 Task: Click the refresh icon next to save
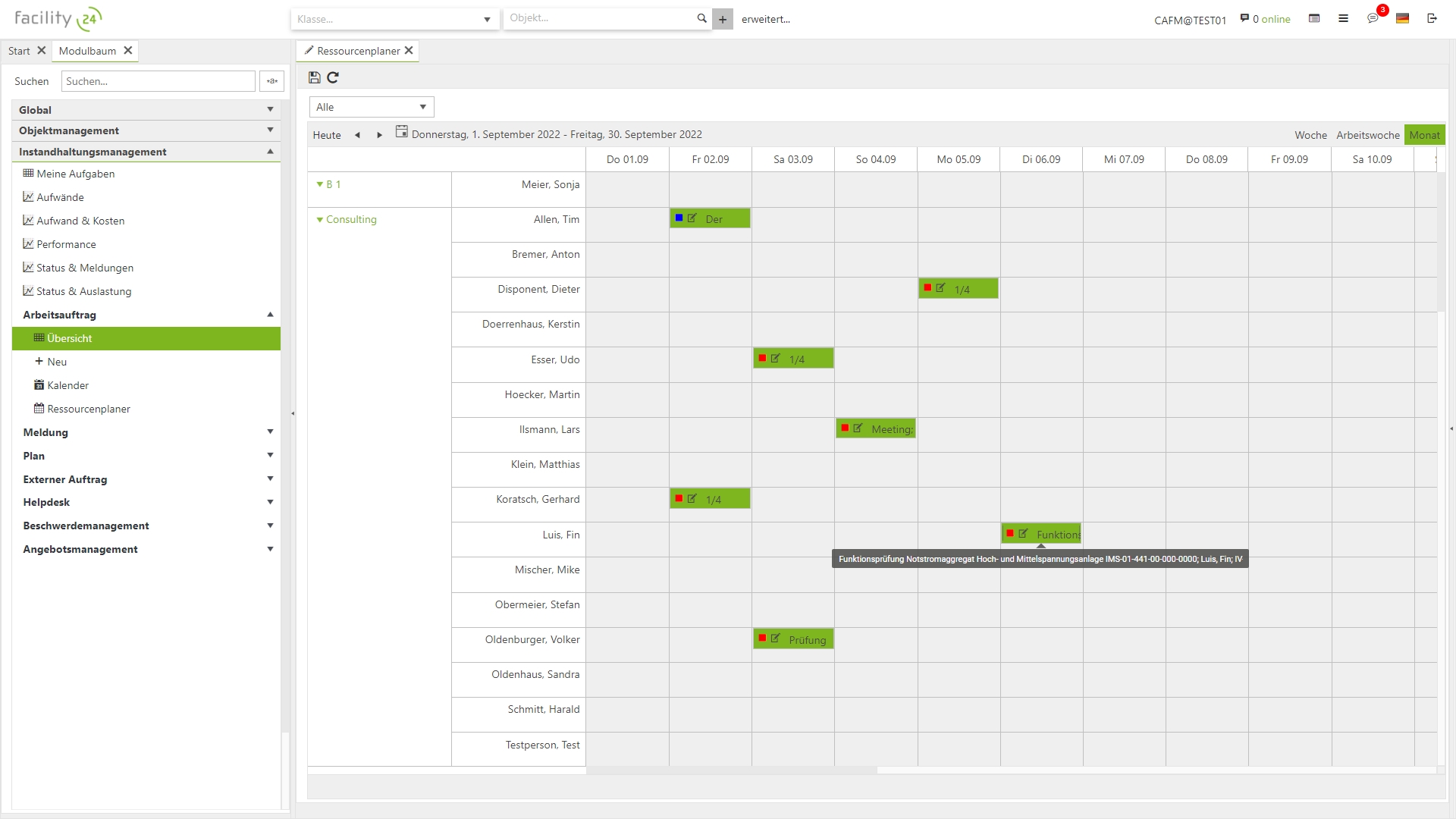point(333,77)
